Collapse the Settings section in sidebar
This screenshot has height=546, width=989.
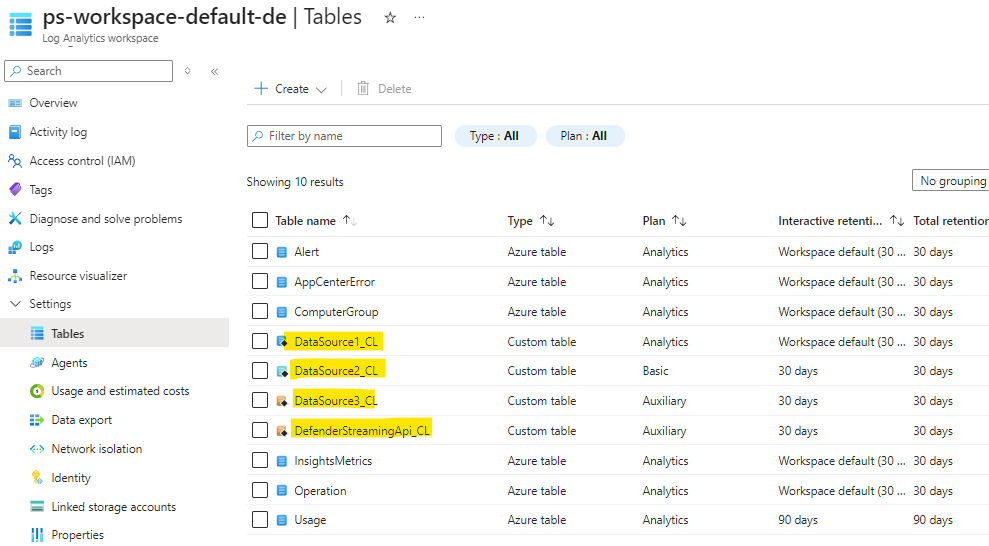pos(15,304)
